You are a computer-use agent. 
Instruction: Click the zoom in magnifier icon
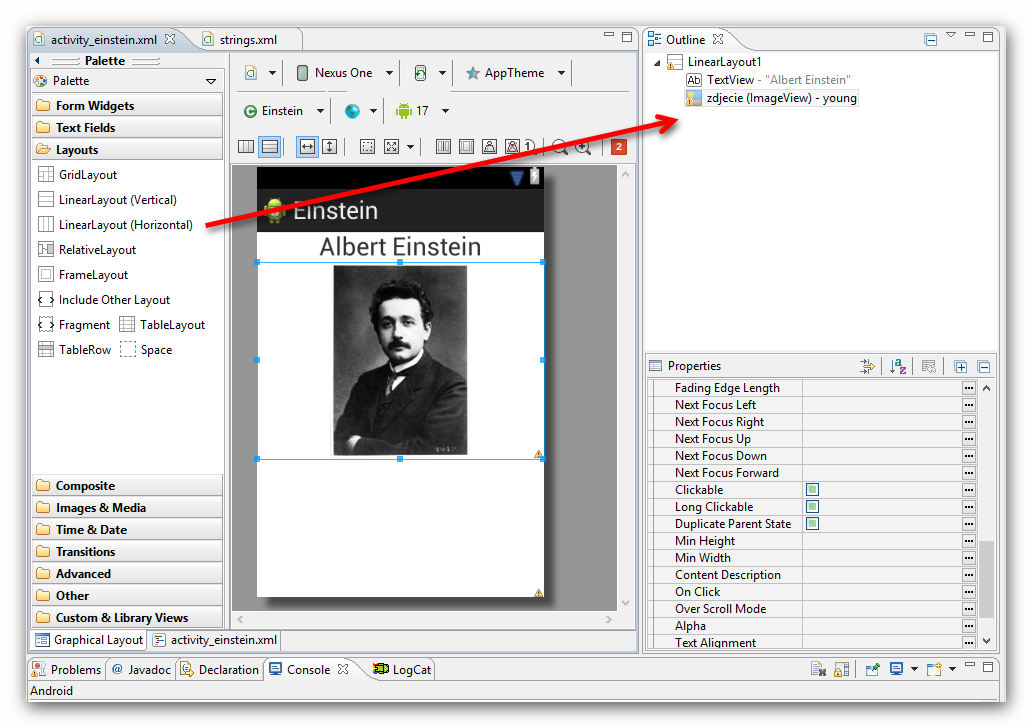click(x=583, y=147)
